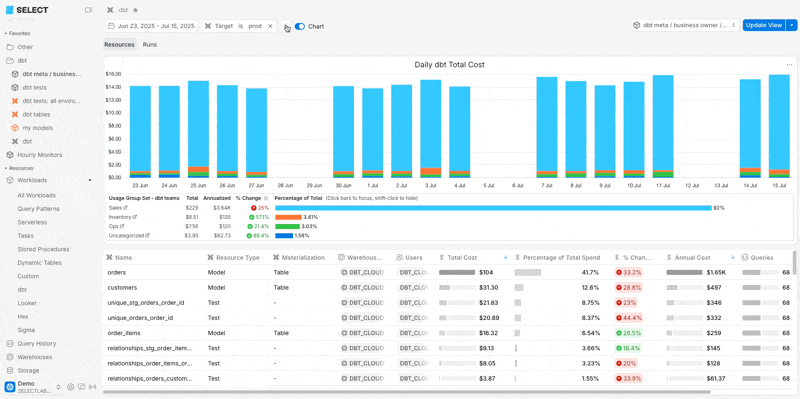Image resolution: width=800 pixels, height=399 pixels.
Task: Star the dbt view as favorite
Action: click(135, 10)
